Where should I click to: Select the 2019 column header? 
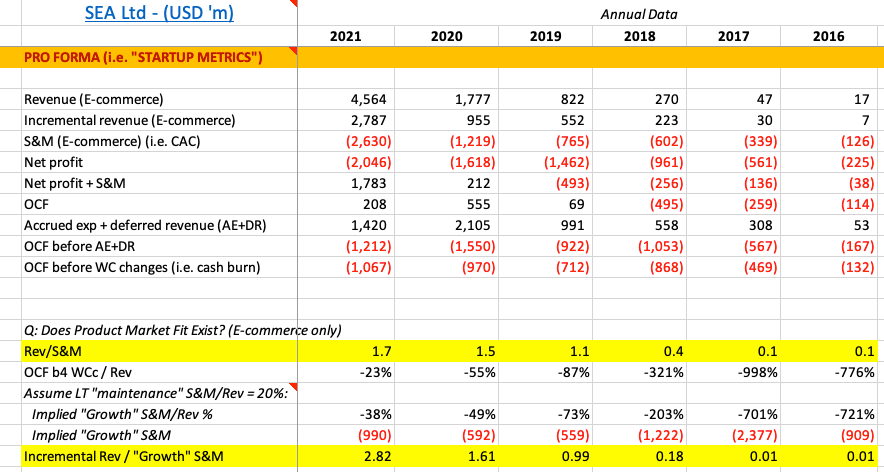545,37
